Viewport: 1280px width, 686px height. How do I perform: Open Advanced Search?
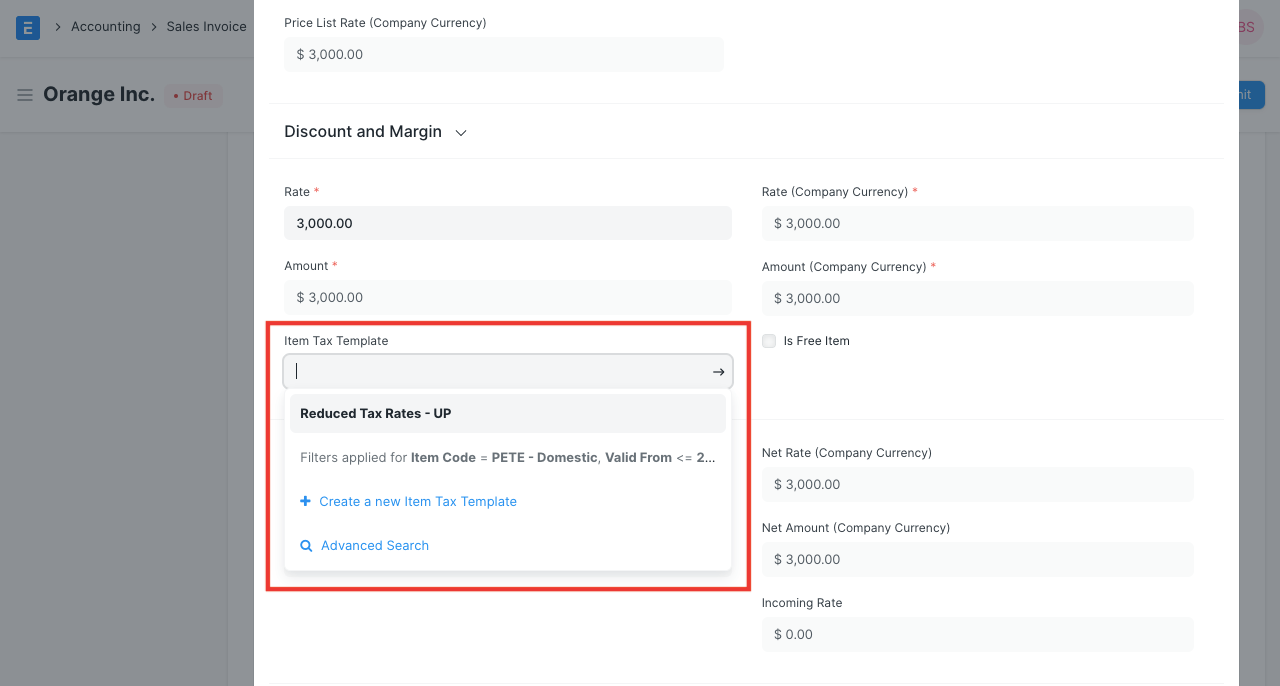(374, 545)
